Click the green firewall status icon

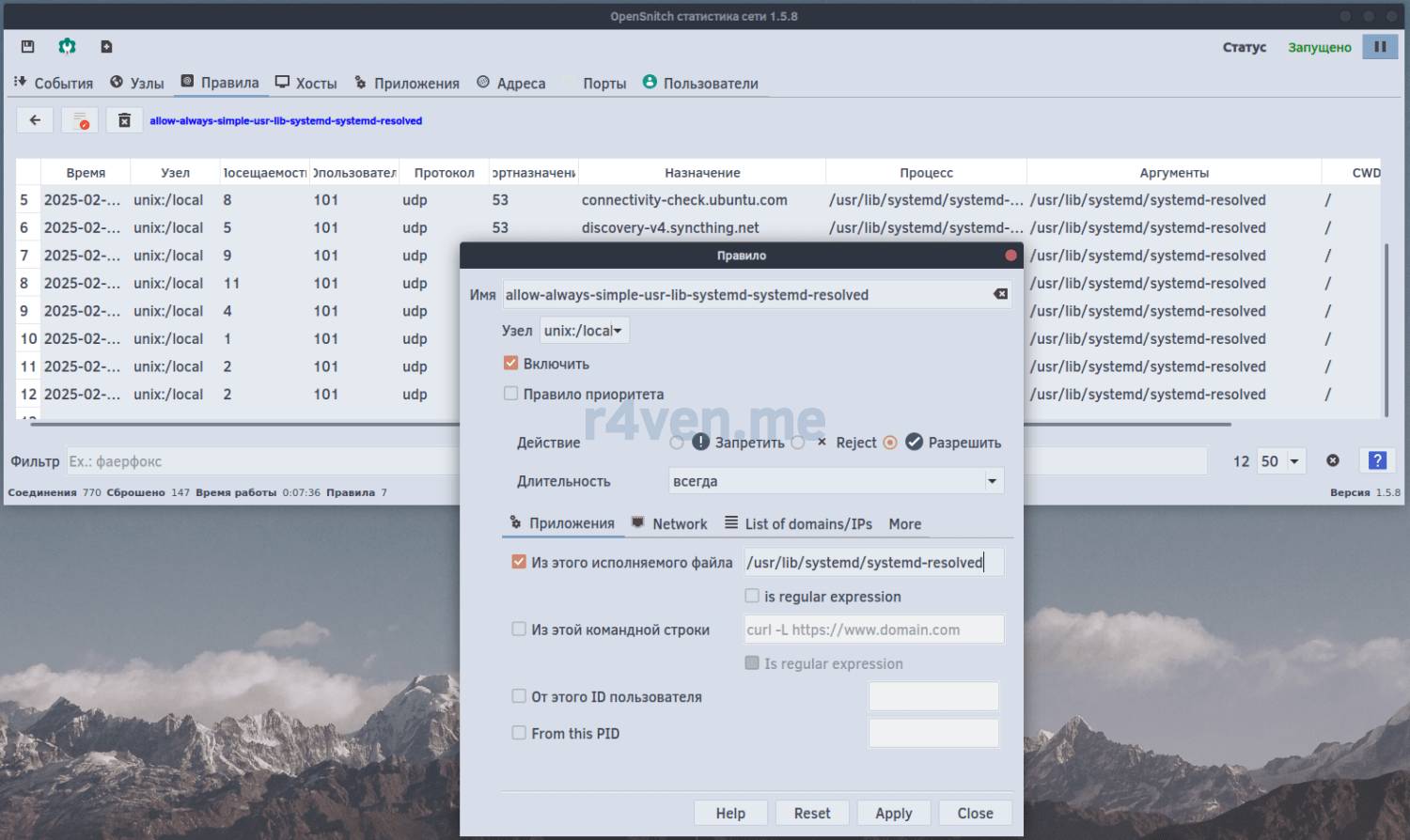tap(67, 46)
